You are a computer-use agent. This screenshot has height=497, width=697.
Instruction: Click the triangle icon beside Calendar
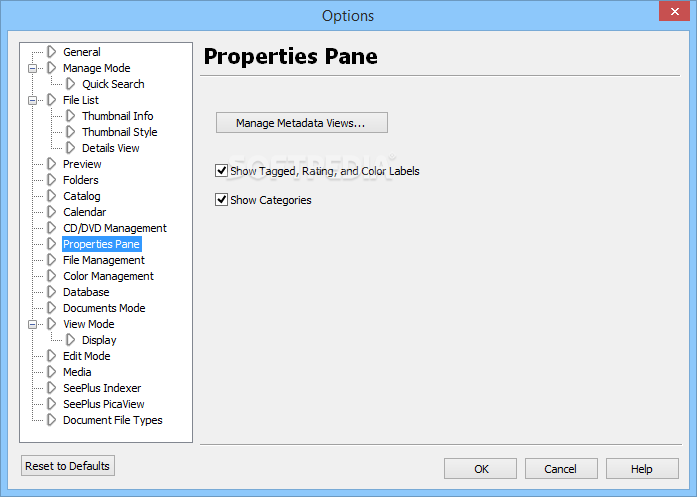coord(52,212)
